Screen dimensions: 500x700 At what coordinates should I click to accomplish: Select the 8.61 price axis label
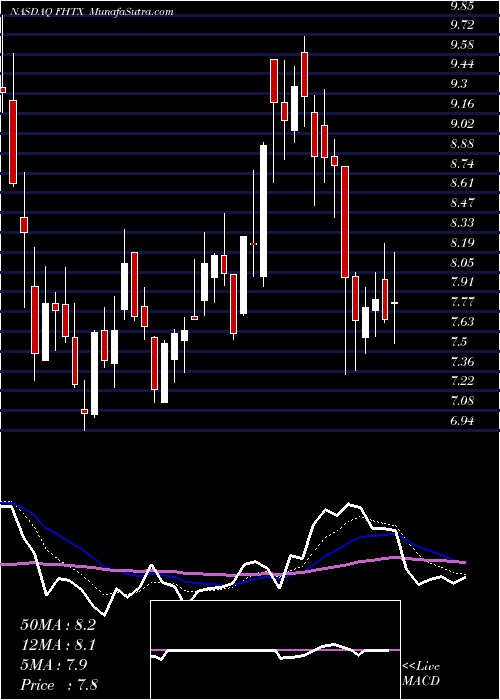pos(461,183)
